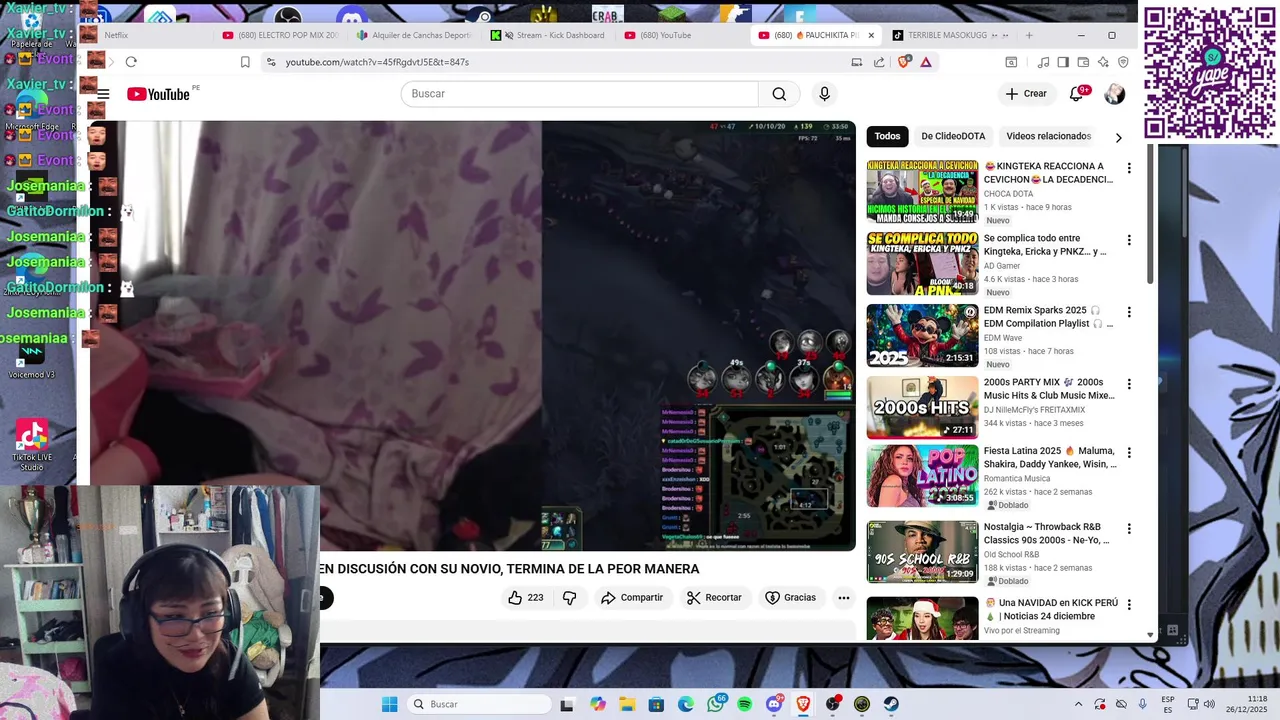Open options menu for Fiesta Latina 2025 video
Screen dimensions: 1280x720
pyautogui.click(x=1129, y=453)
